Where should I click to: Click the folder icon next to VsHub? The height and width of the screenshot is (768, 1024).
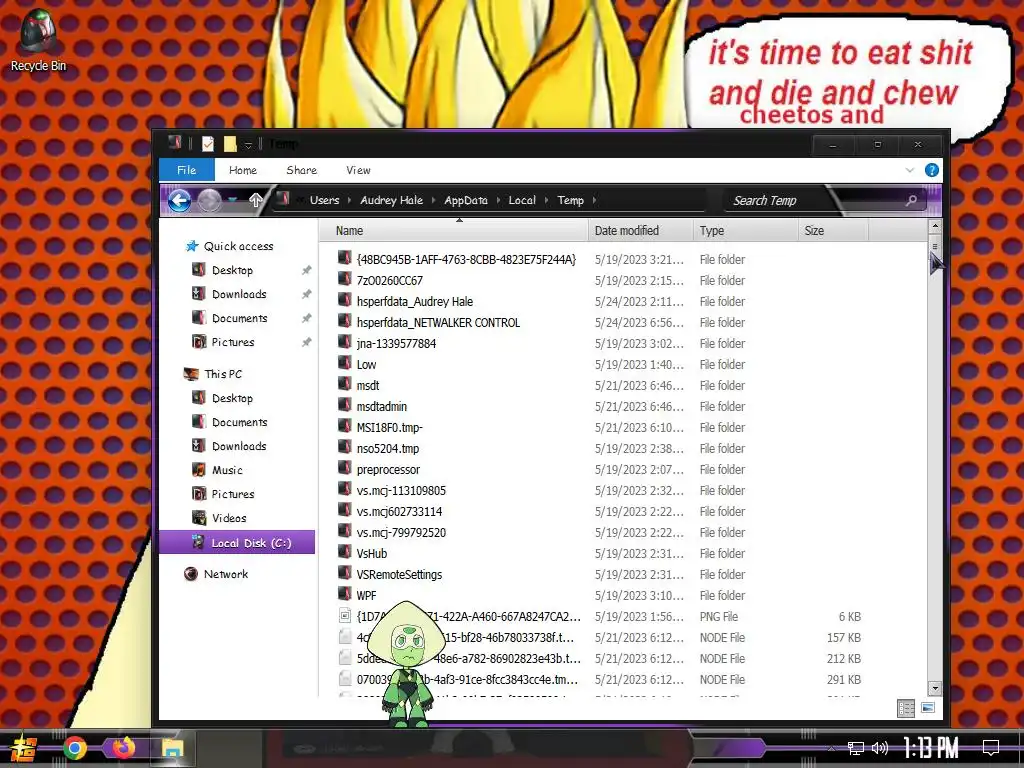[x=345, y=552]
